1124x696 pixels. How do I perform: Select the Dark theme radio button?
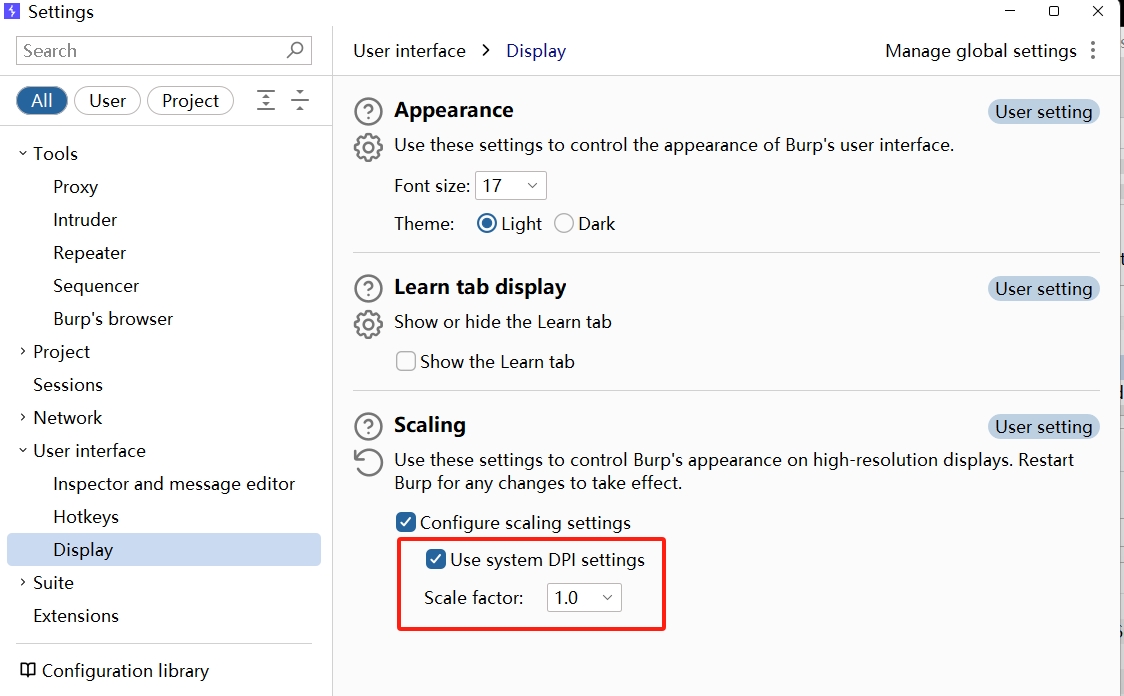tap(564, 224)
